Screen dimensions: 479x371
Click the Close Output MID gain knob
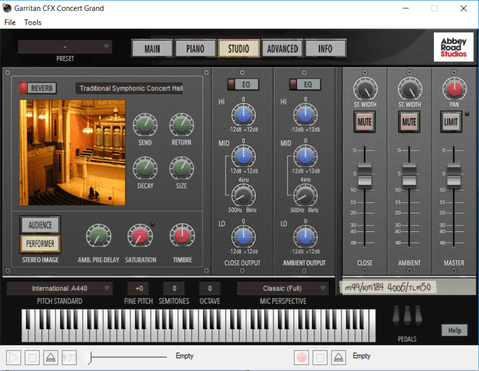pos(243,156)
